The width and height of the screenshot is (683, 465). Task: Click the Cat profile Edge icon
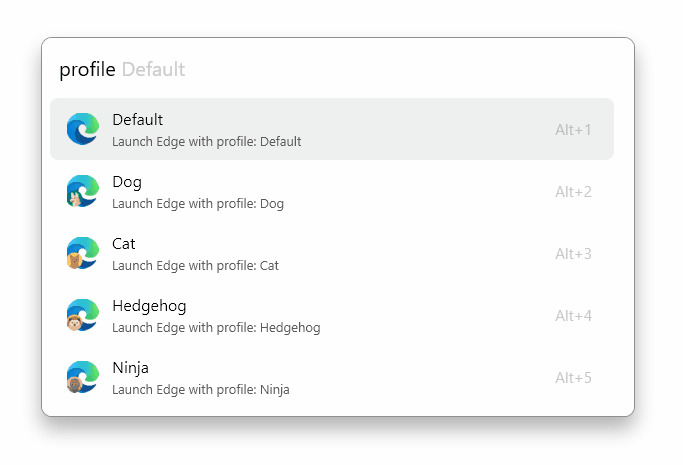point(82,253)
